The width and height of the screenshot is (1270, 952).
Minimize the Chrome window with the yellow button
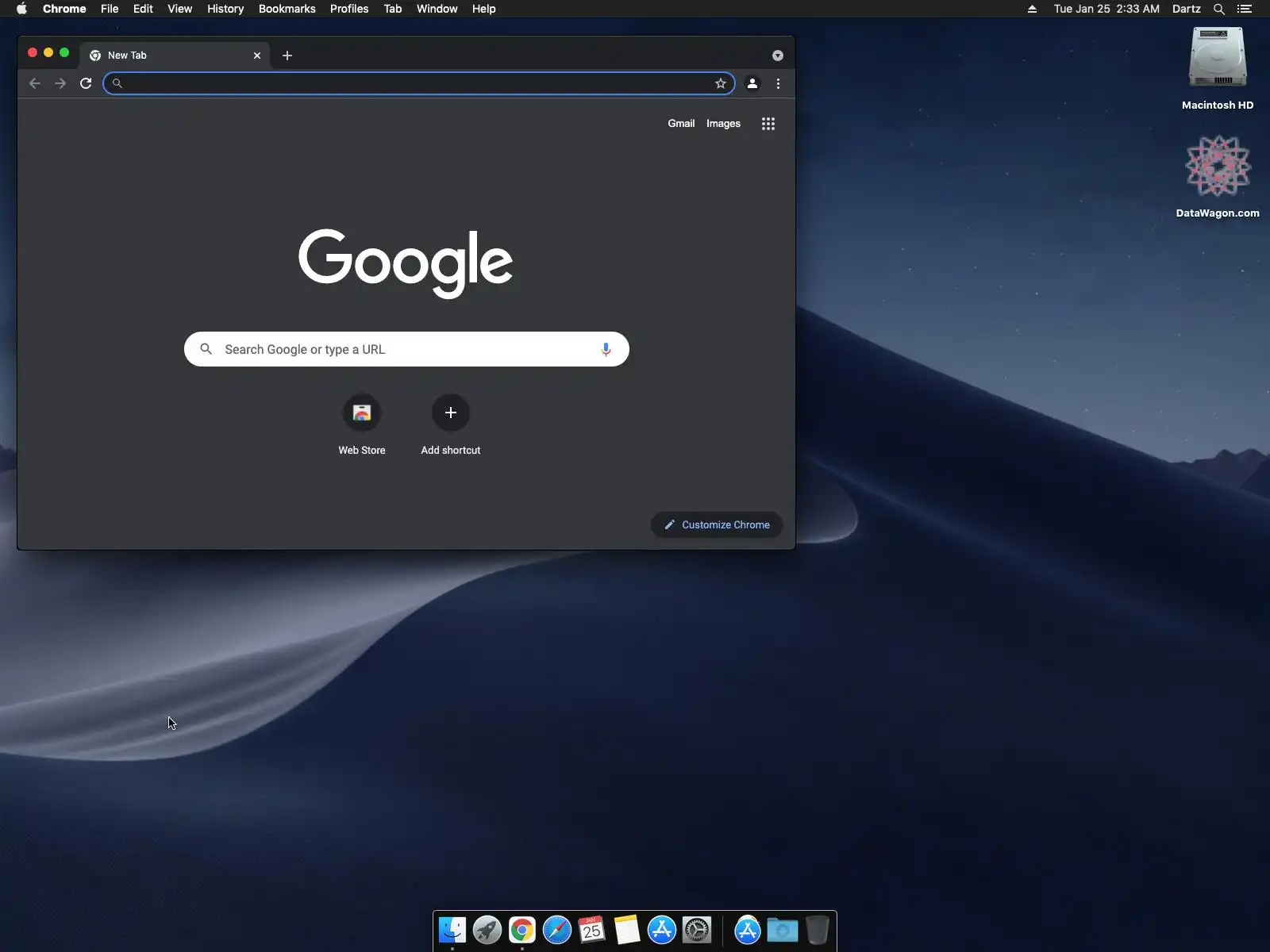click(x=48, y=52)
